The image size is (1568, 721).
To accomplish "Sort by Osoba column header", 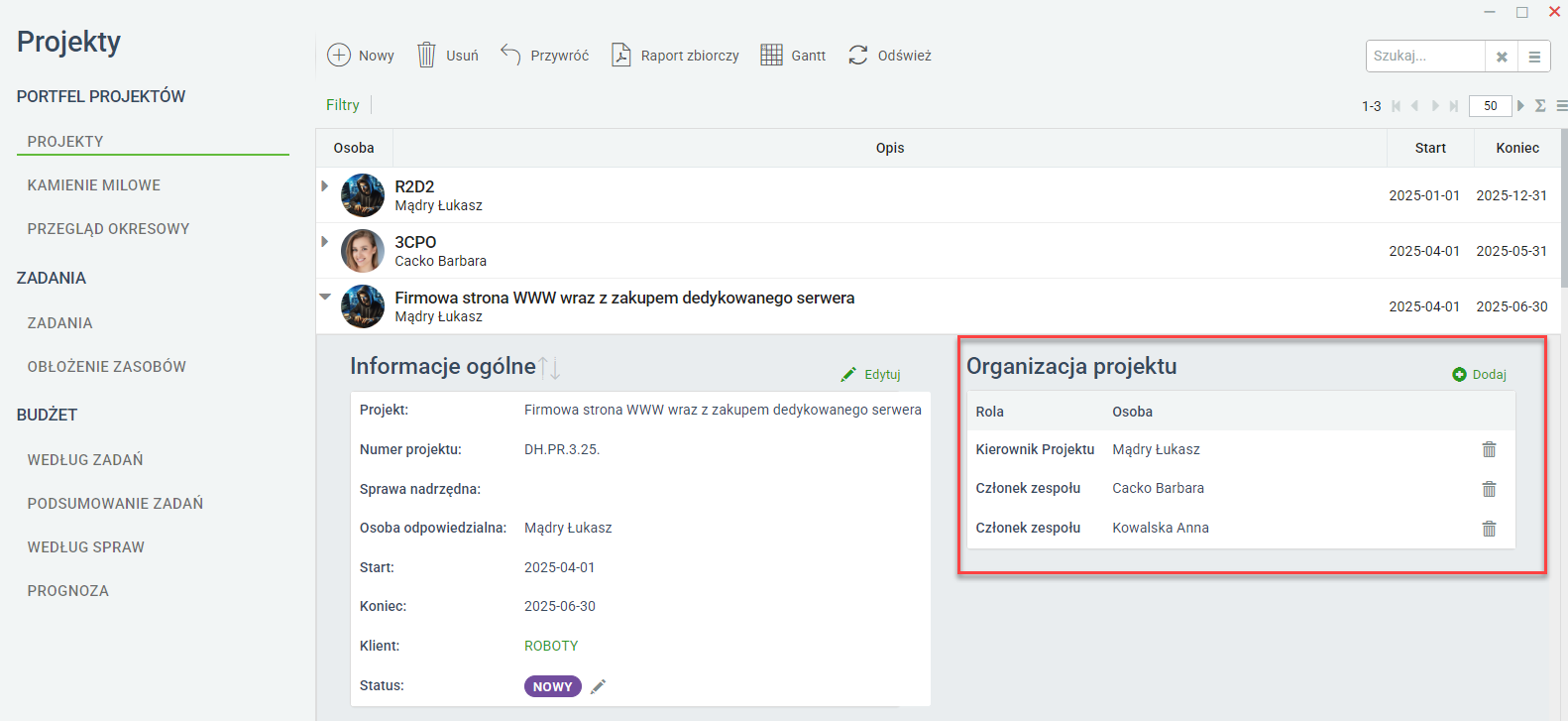I will (354, 148).
